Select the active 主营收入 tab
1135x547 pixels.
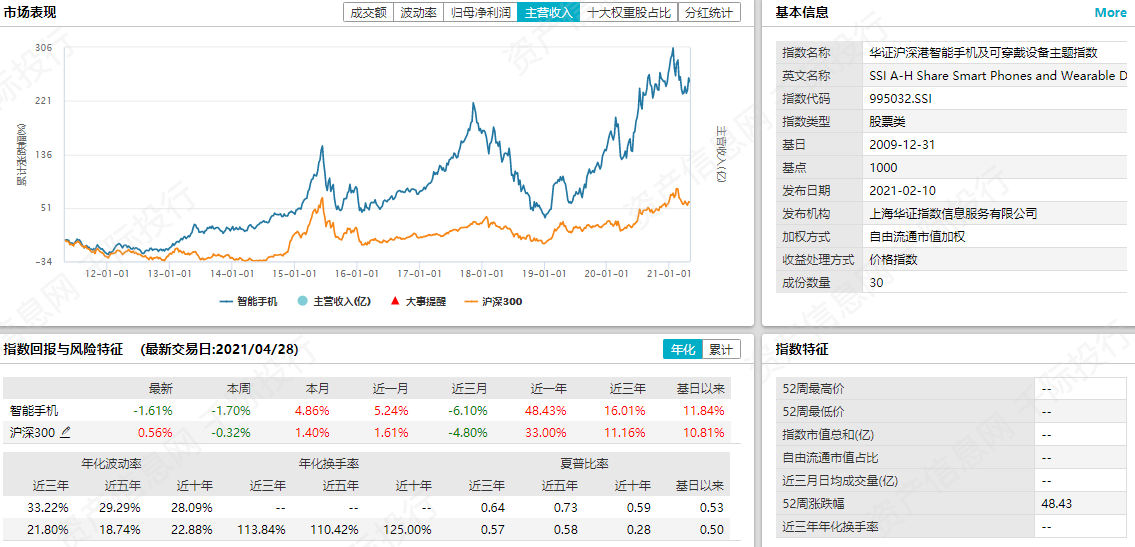coord(549,13)
